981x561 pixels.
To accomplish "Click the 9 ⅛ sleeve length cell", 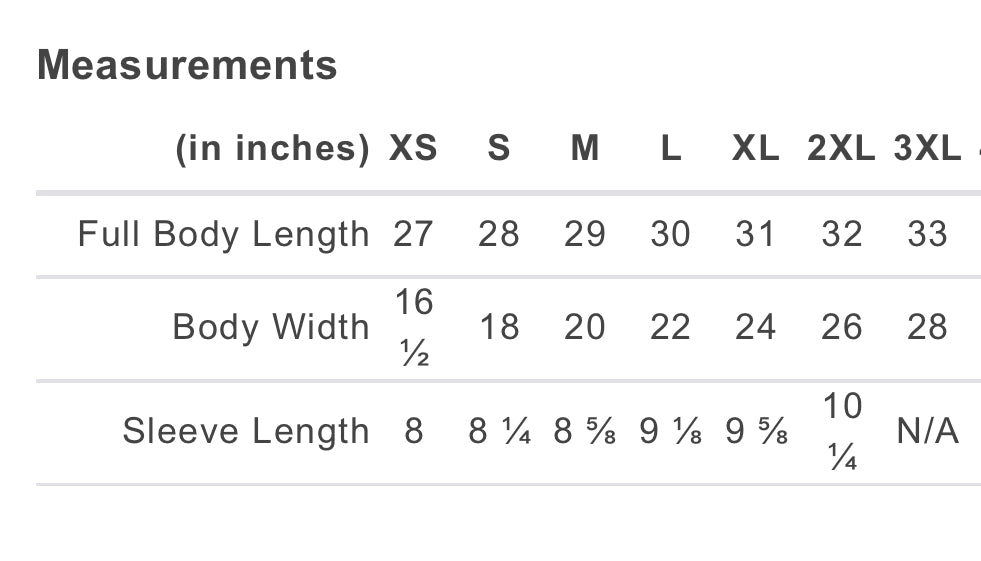I will pos(670,431).
